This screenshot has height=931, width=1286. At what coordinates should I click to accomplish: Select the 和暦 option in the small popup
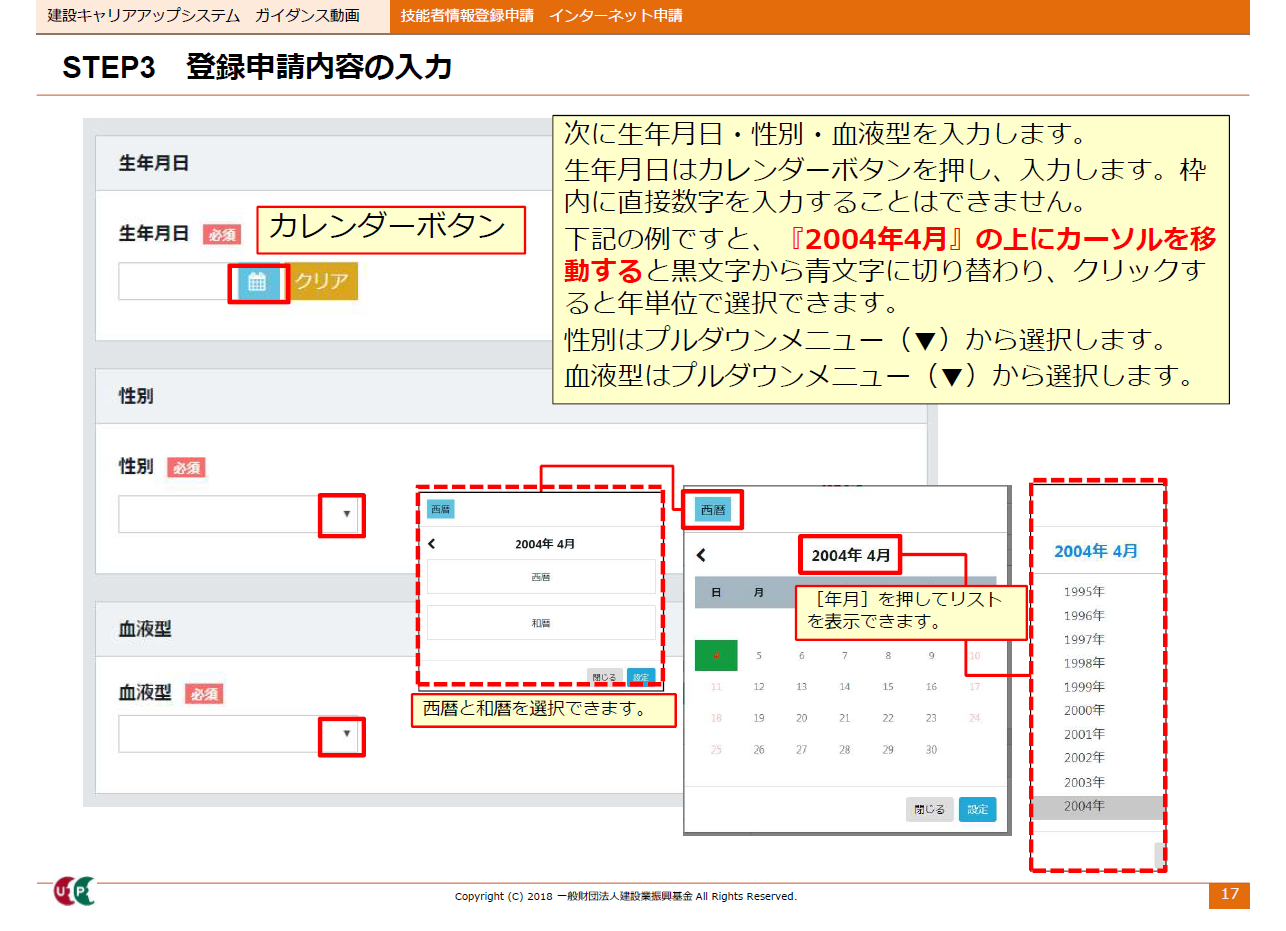pos(541,622)
